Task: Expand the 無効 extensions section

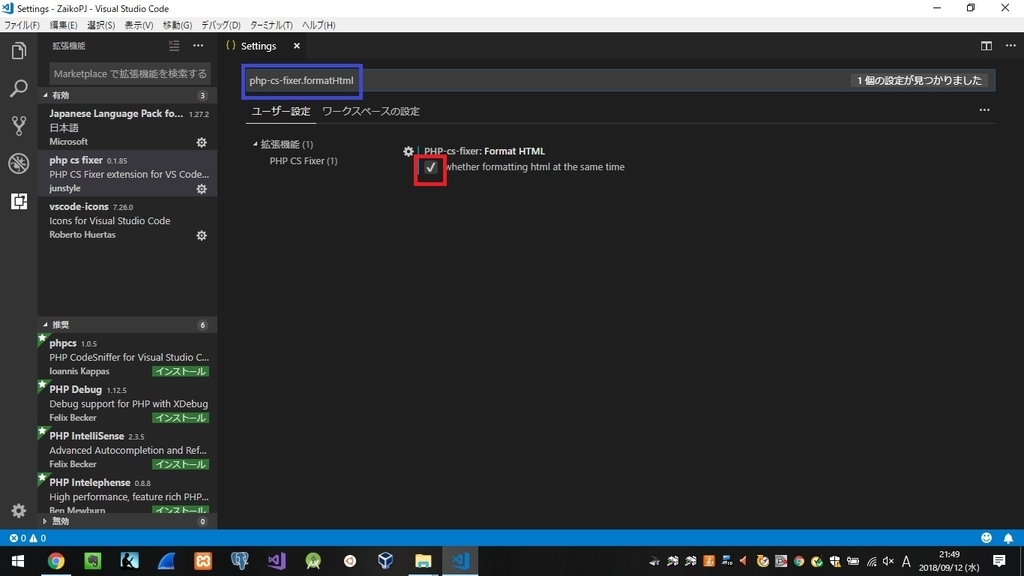Action: 60,520
